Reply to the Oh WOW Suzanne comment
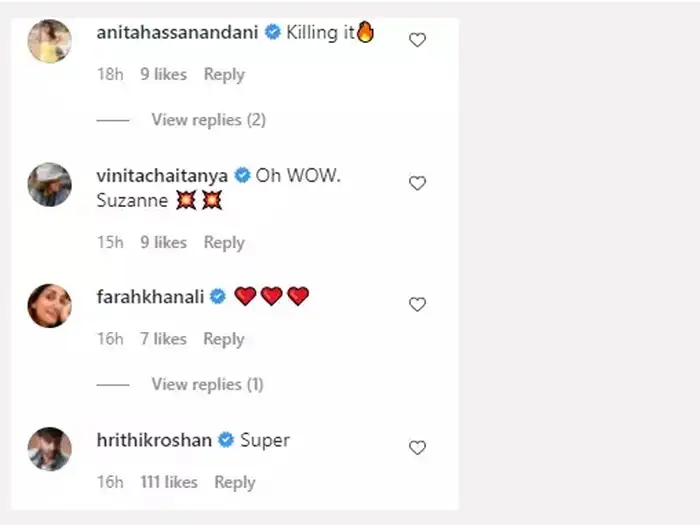Image resolution: width=700 pixels, height=525 pixels. [224, 242]
